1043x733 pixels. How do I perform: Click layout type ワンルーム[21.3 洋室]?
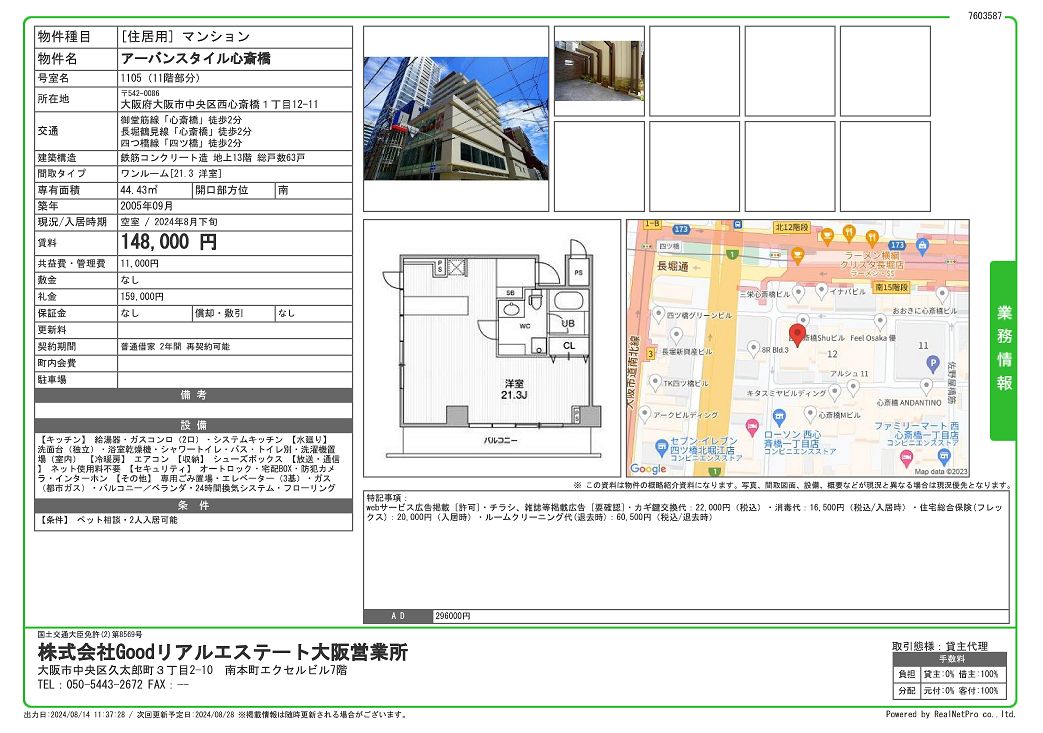[x=171, y=174]
